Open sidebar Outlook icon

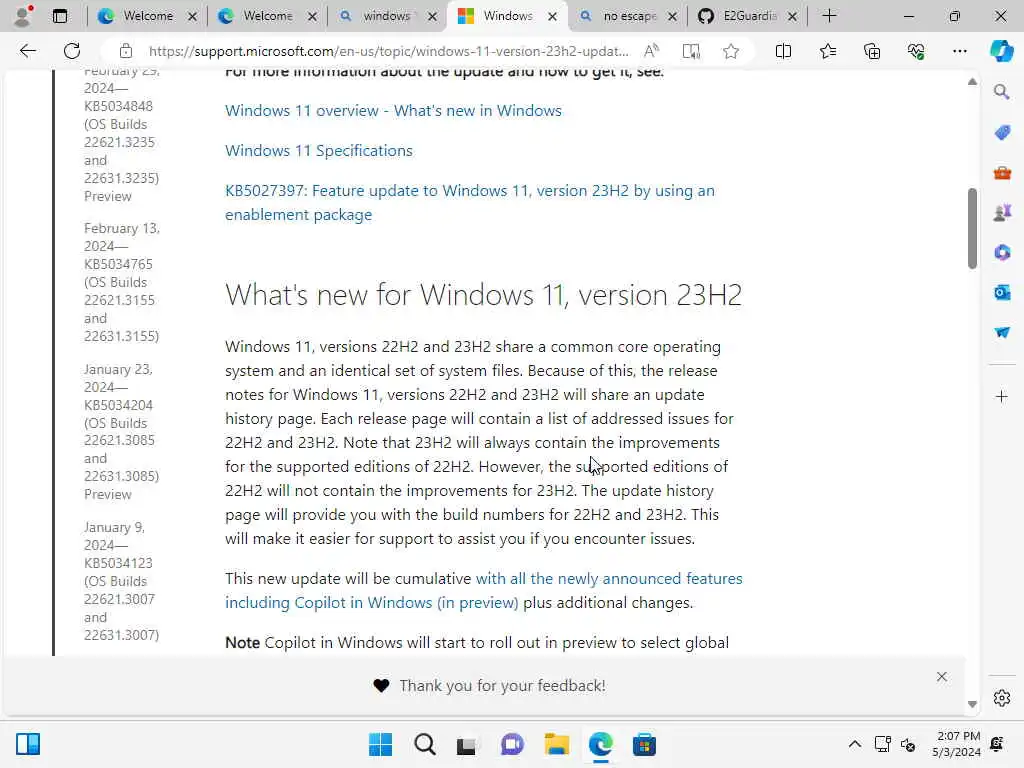pyautogui.click(x=1002, y=293)
